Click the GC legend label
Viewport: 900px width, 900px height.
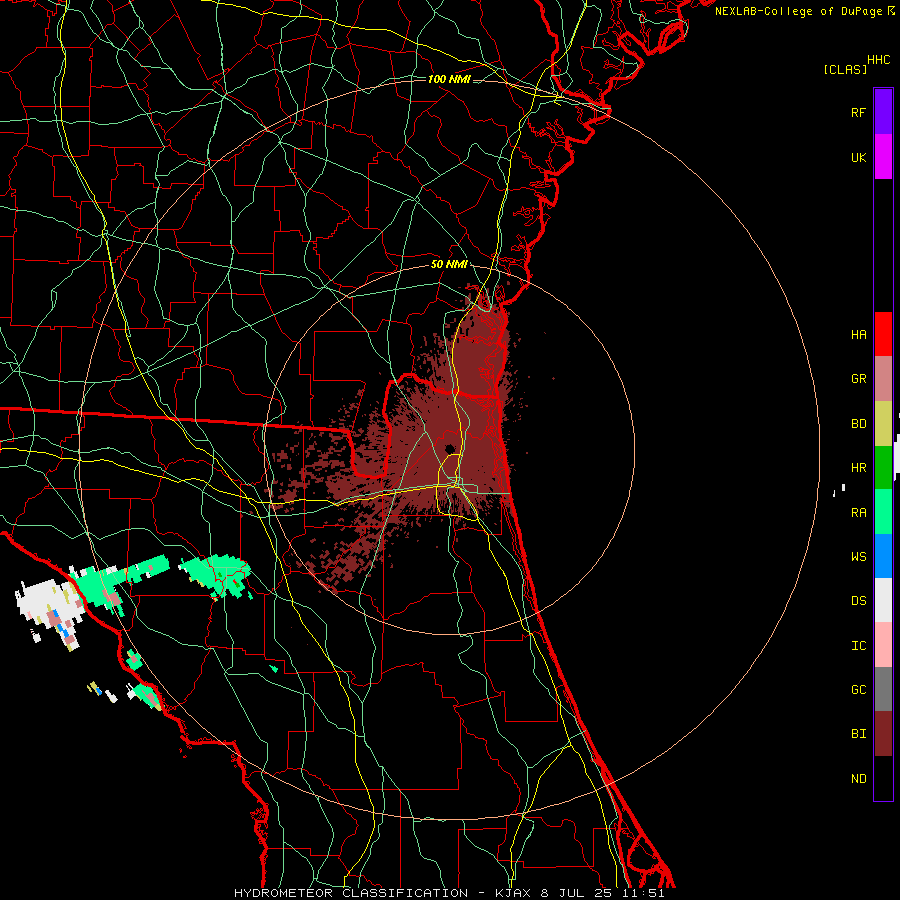[859, 690]
